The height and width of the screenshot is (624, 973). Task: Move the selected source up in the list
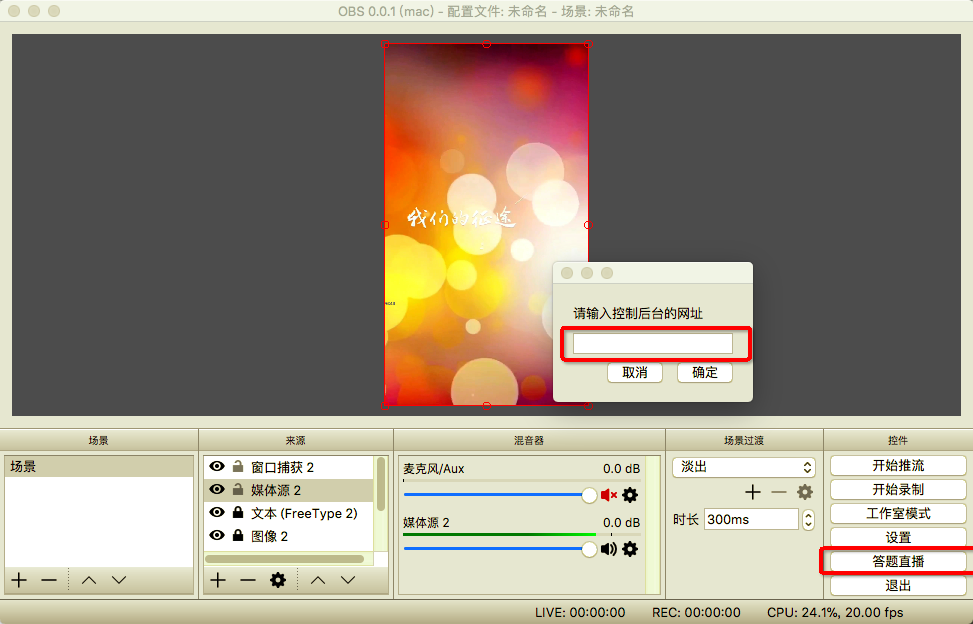[x=318, y=580]
